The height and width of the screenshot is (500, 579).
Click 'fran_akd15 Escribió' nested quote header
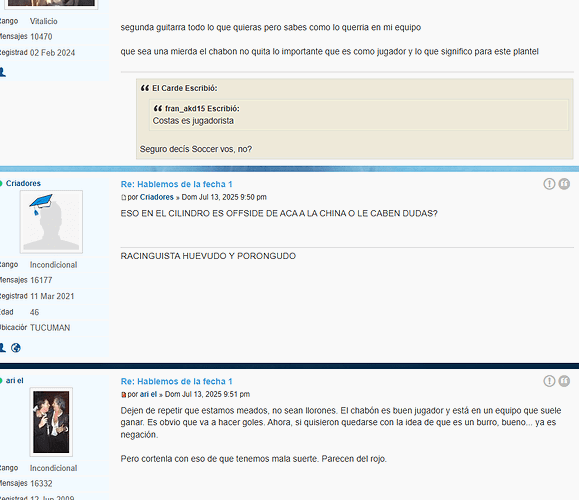(202, 109)
